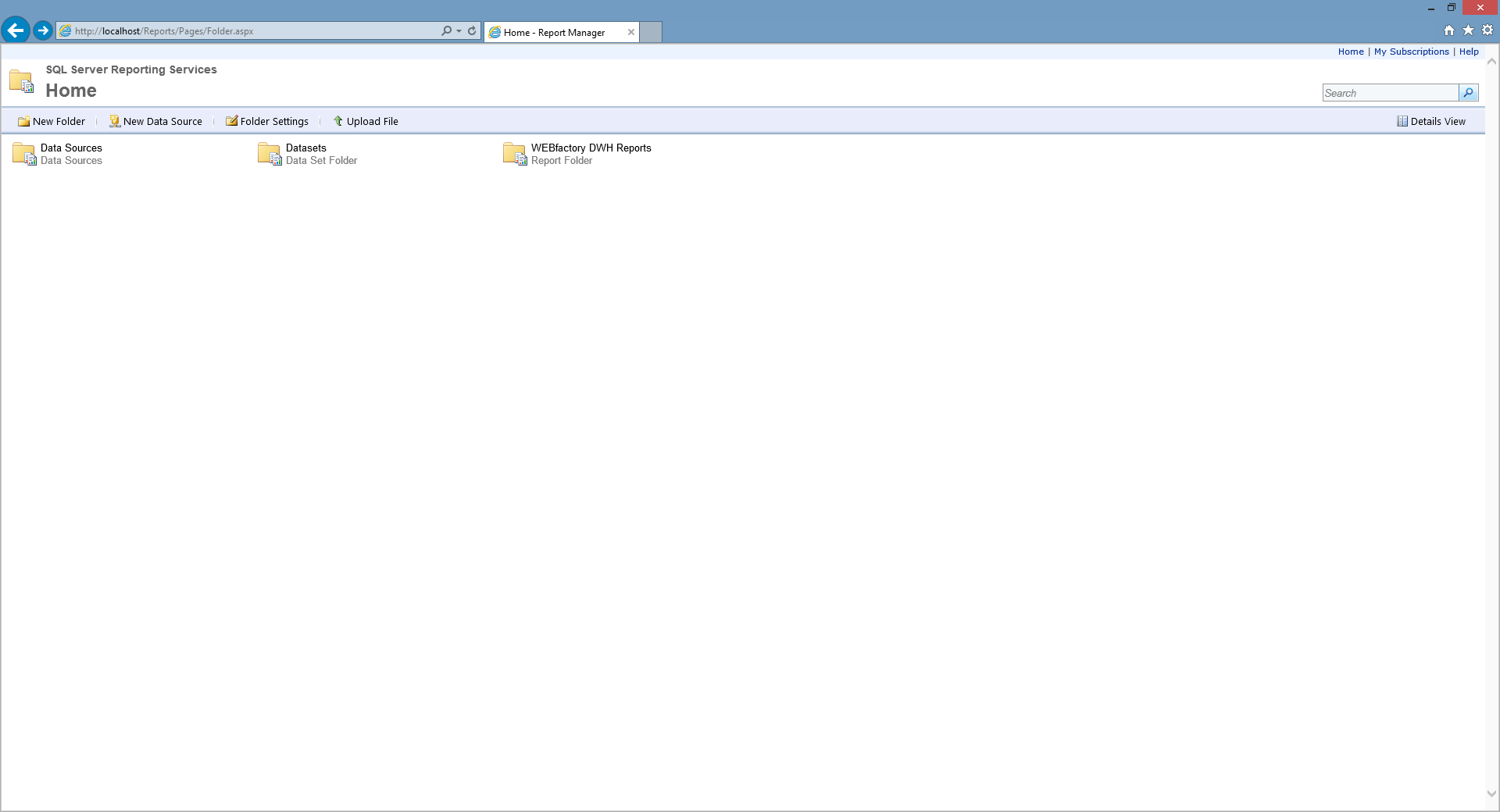
Task: Refresh the page with the reload icon
Action: [x=472, y=31]
